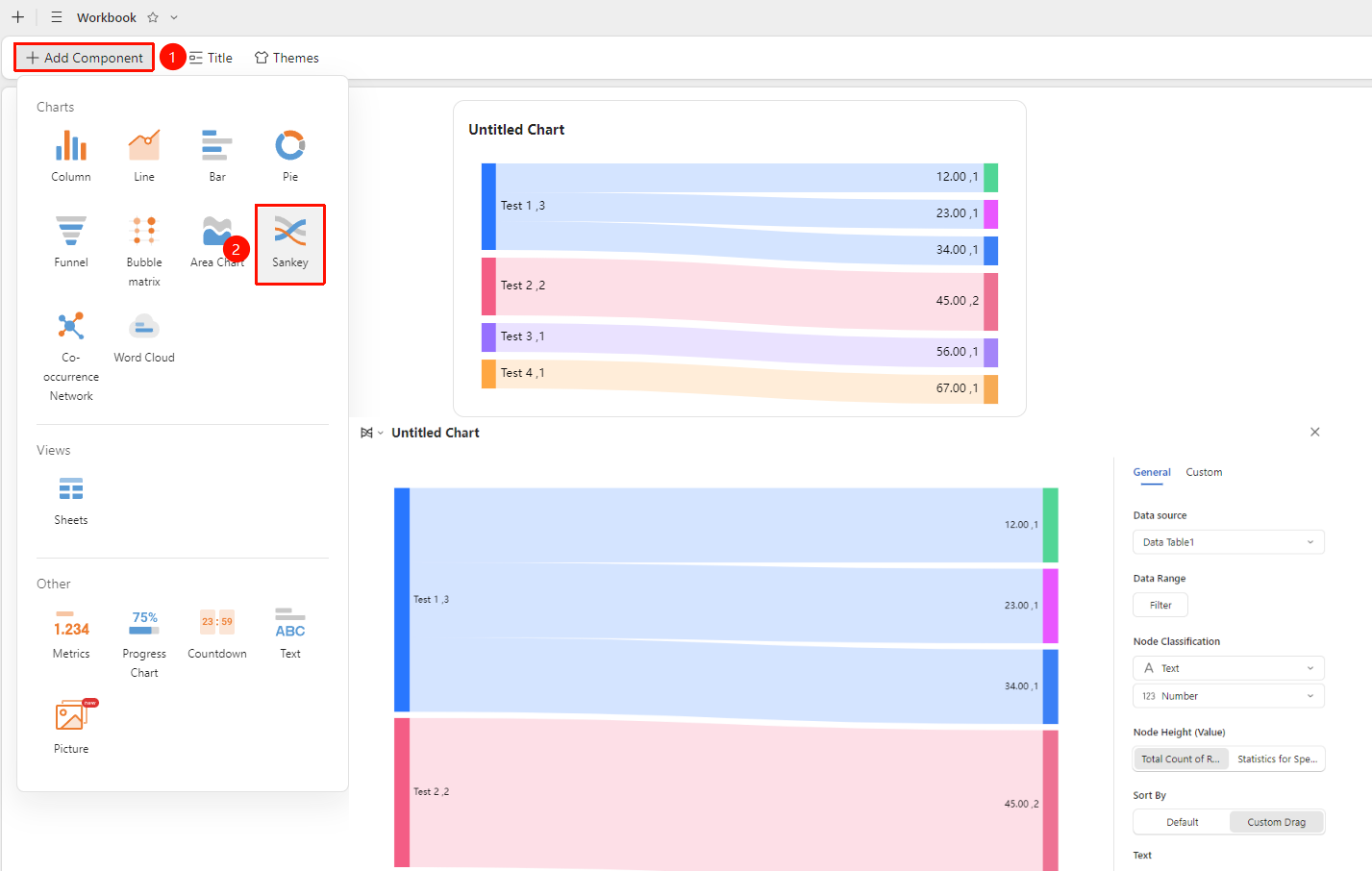Insert a Bubble matrix chart
This screenshot has height=871, width=1372.
click(x=144, y=250)
